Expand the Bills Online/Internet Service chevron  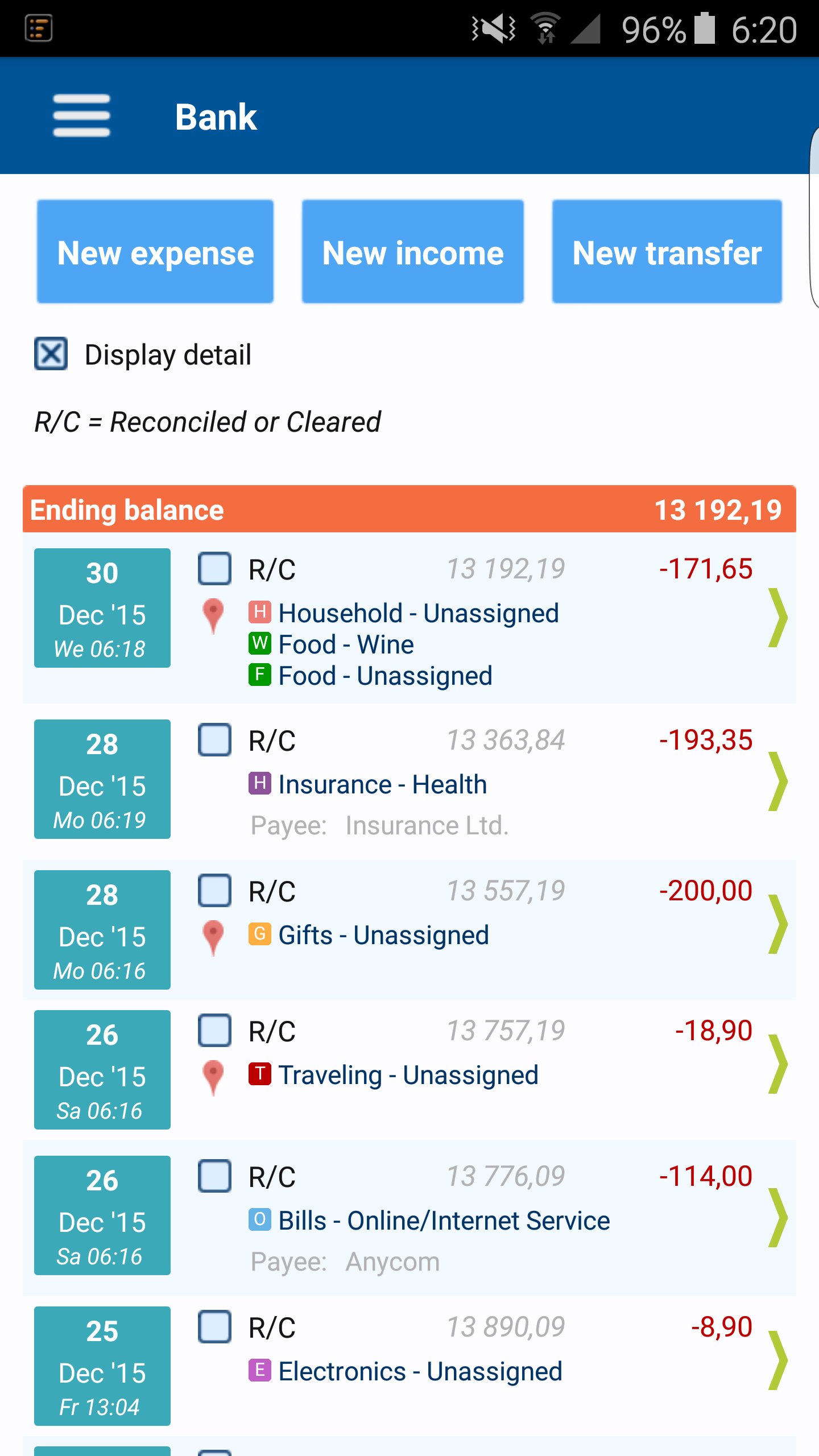(777, 1218)
